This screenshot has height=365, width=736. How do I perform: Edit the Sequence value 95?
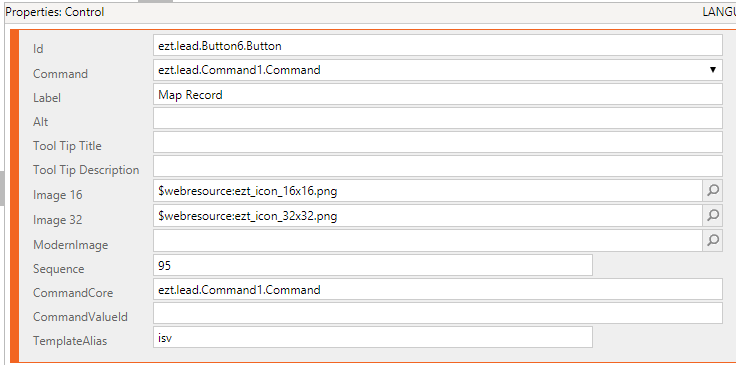[x=373, y=265]
